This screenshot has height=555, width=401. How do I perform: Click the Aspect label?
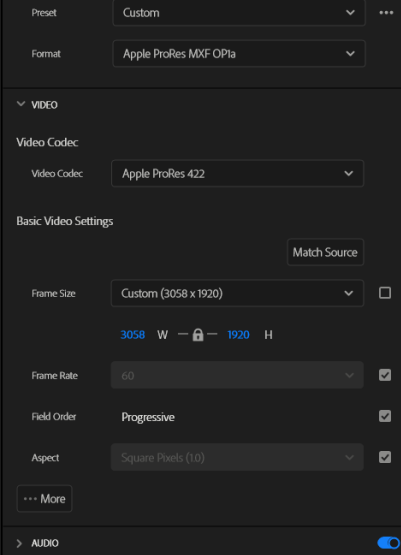(x=45, y=458)
